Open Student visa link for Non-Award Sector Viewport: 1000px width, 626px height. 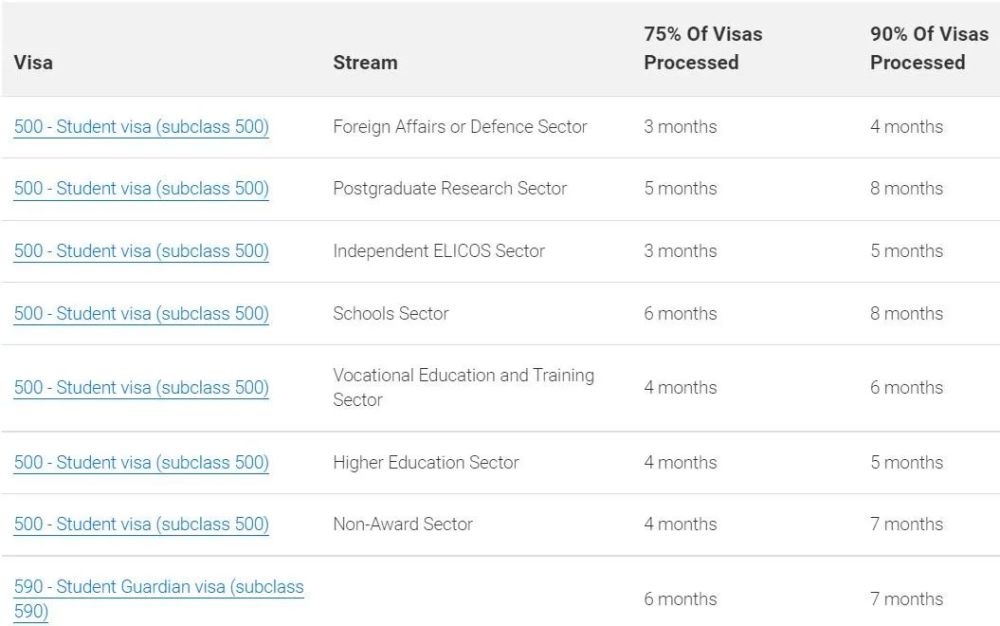(141, 524)
